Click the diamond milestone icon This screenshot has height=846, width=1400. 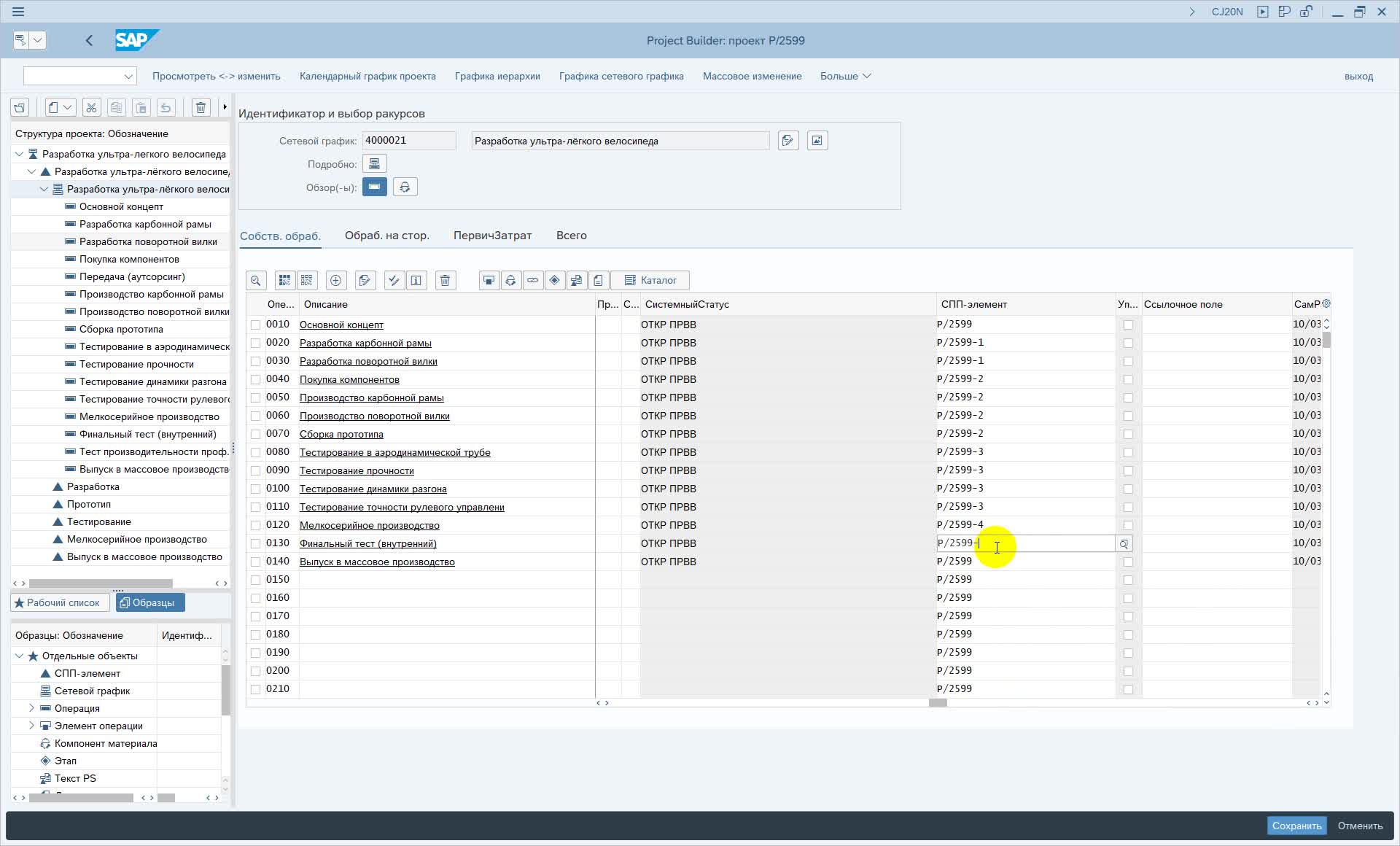pyautogui.click(x=554, y=281)
